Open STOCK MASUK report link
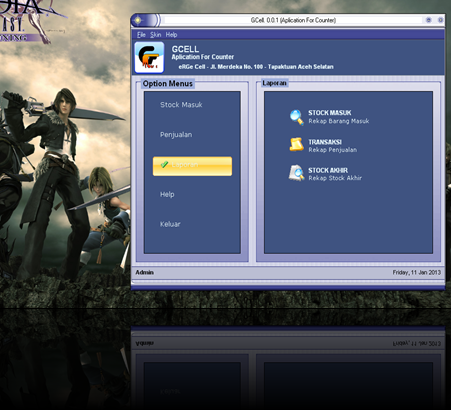This screenshot has height=410, width=451. pos(330,113)
